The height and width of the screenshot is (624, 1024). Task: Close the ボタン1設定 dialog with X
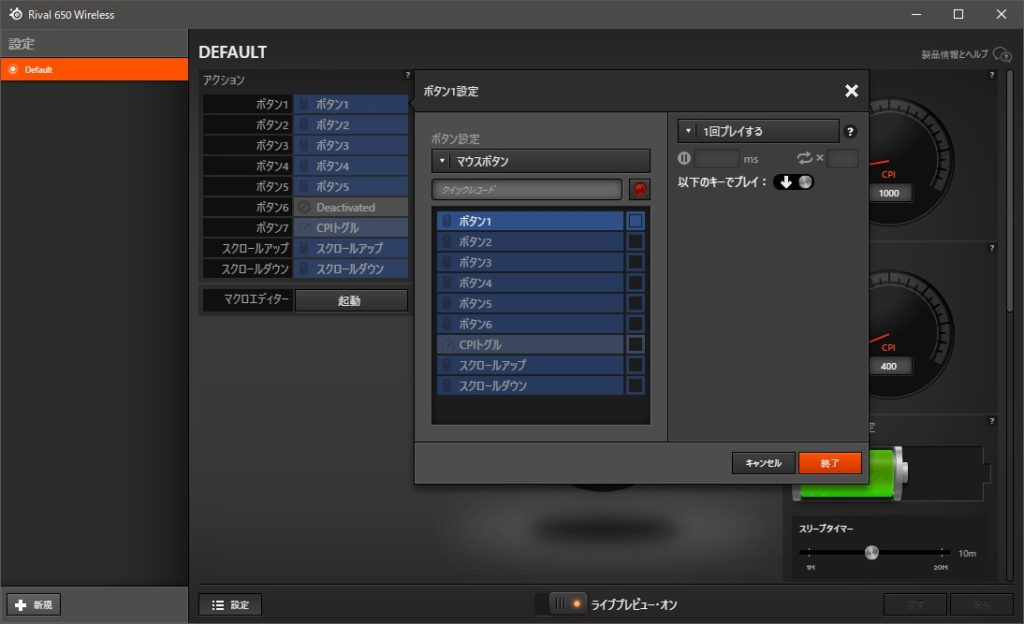coord(851,91)
